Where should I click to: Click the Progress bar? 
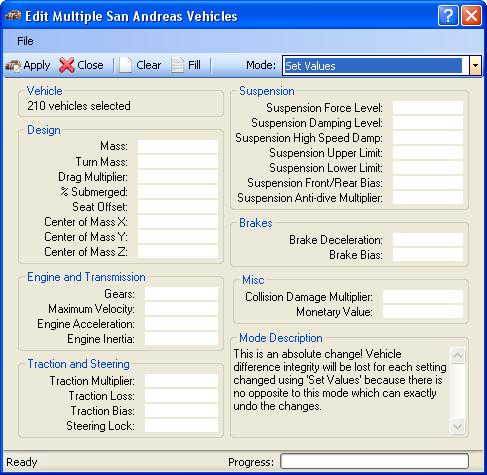pyautogui.click(x=374, y=461)
